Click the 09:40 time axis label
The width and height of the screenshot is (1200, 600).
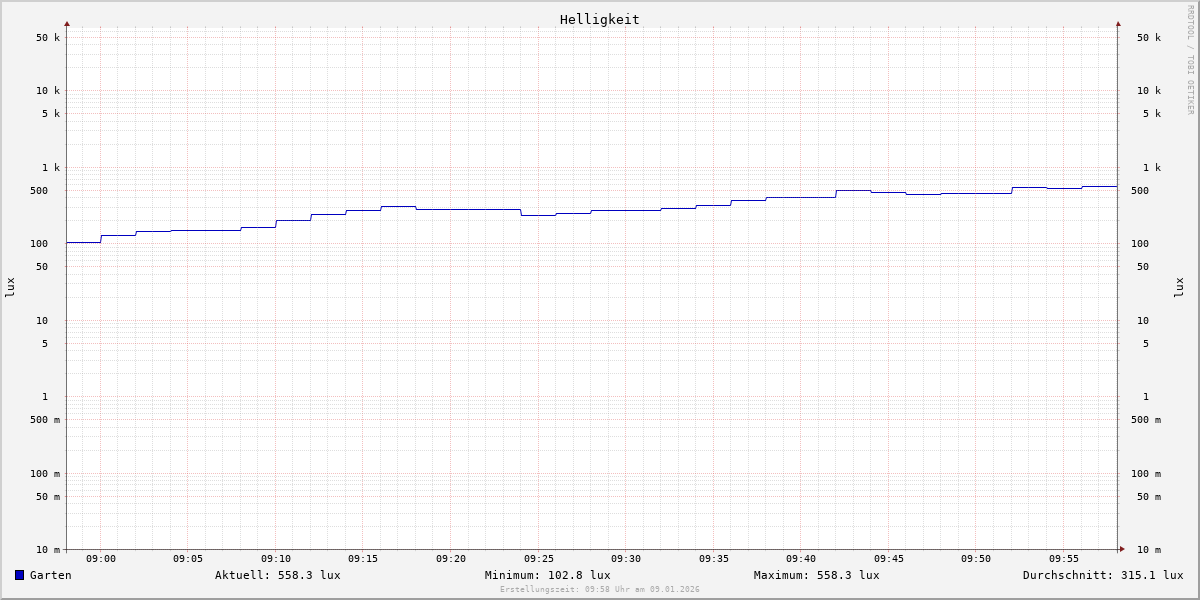coord(800,559)
